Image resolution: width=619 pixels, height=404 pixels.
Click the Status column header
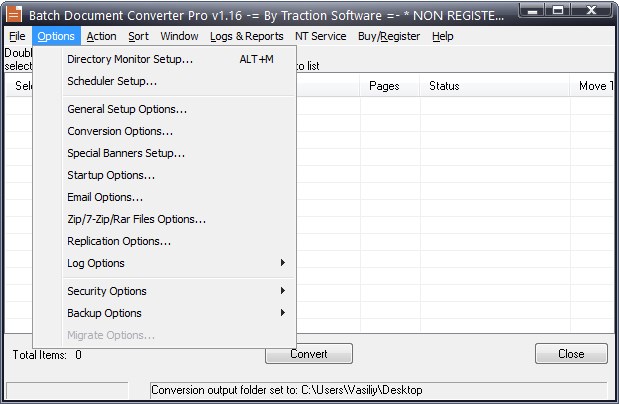pyautogui.click(x=444, y=86)
